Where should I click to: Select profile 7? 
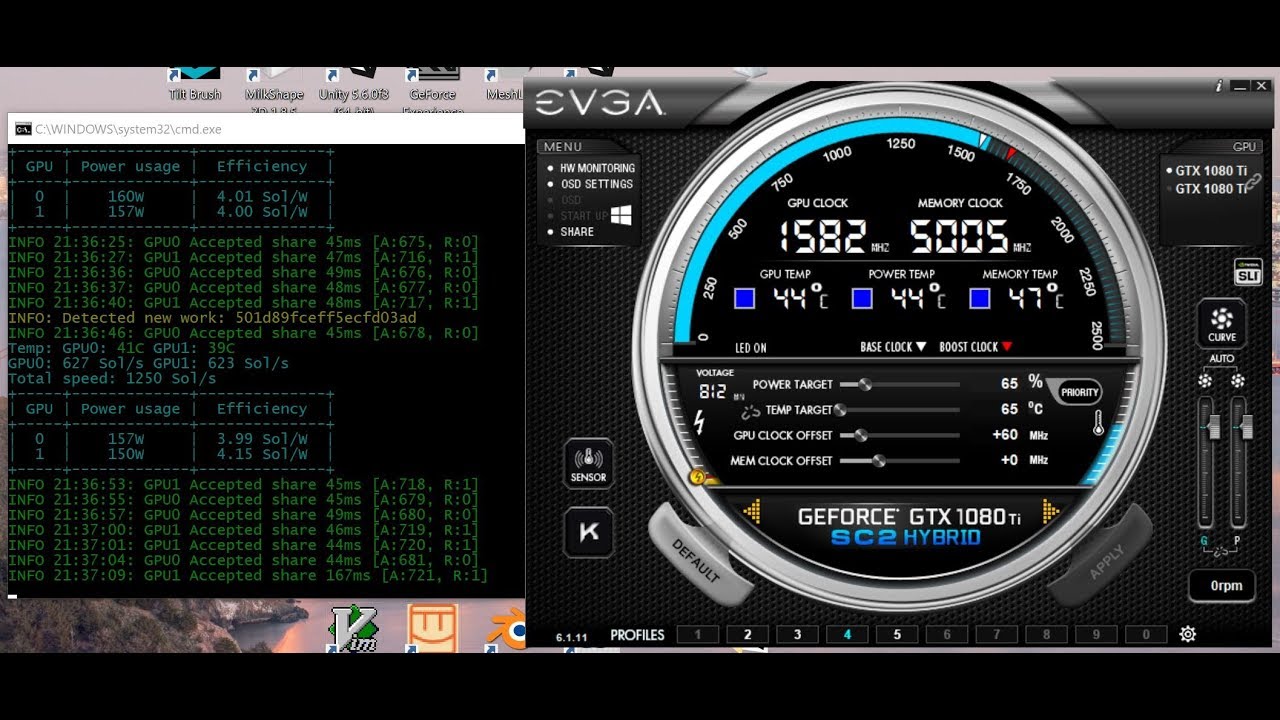click(997, 634)
